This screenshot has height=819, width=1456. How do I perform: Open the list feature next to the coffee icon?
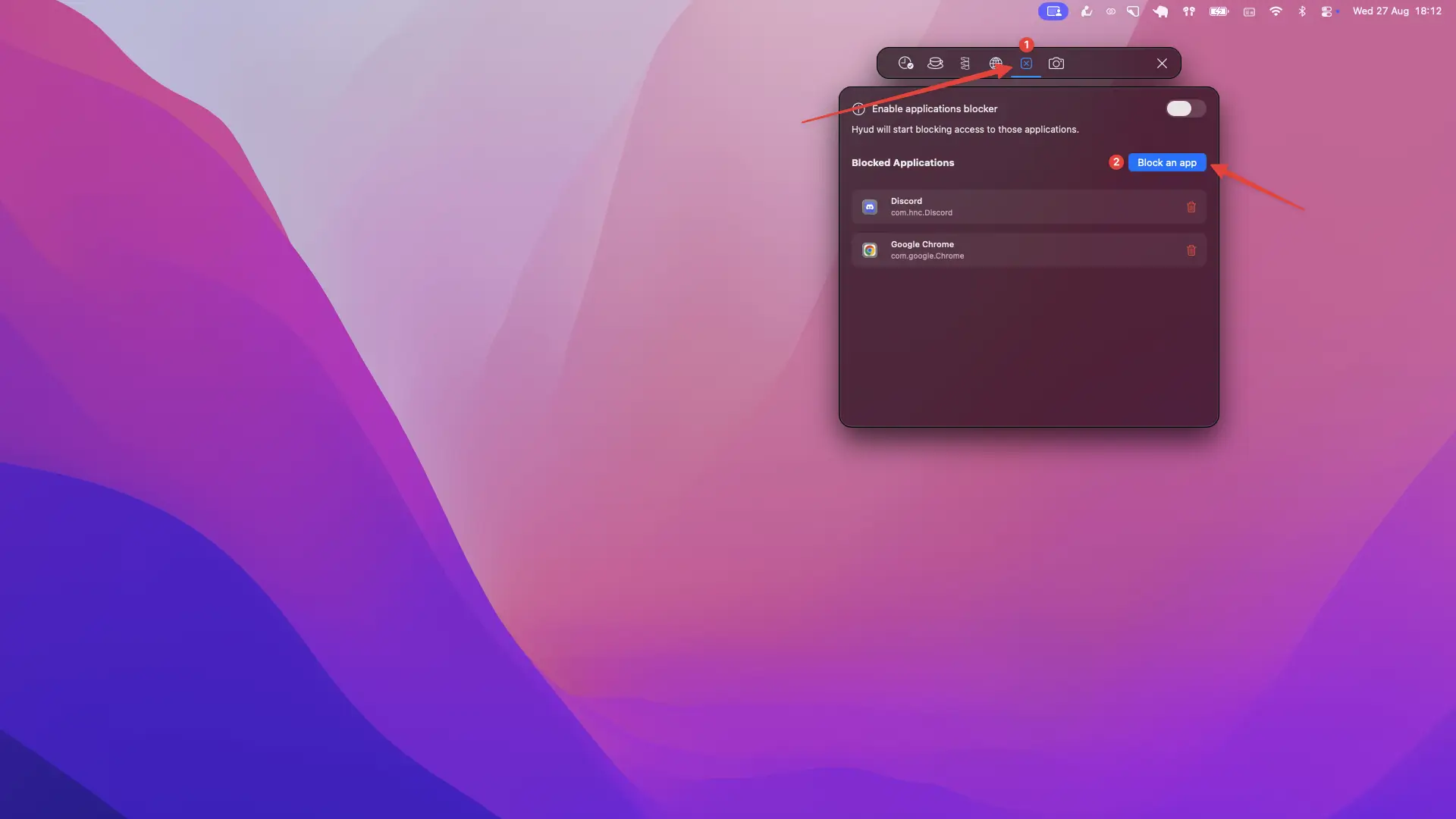[965, 63]
